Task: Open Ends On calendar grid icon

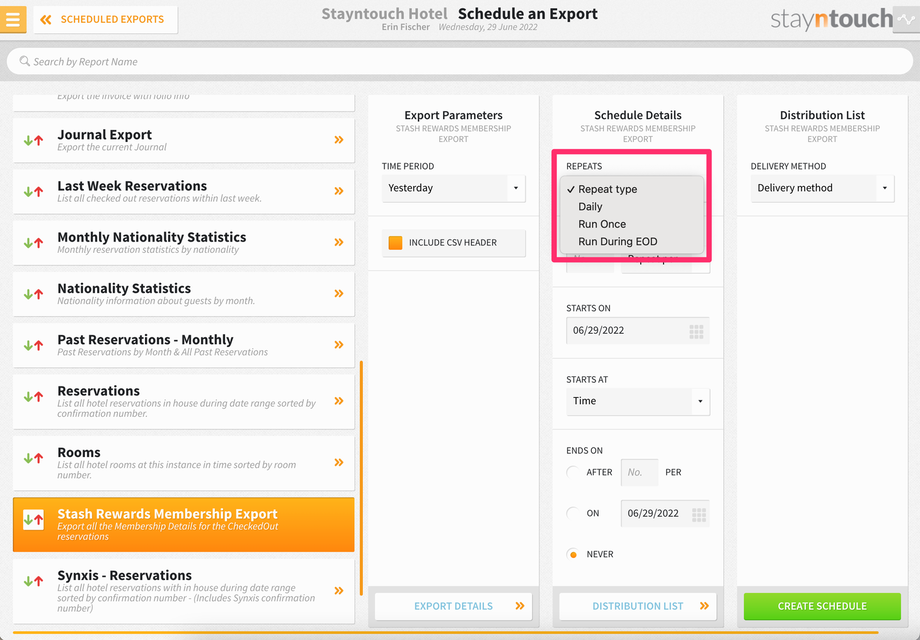Action: pos(699,514)
